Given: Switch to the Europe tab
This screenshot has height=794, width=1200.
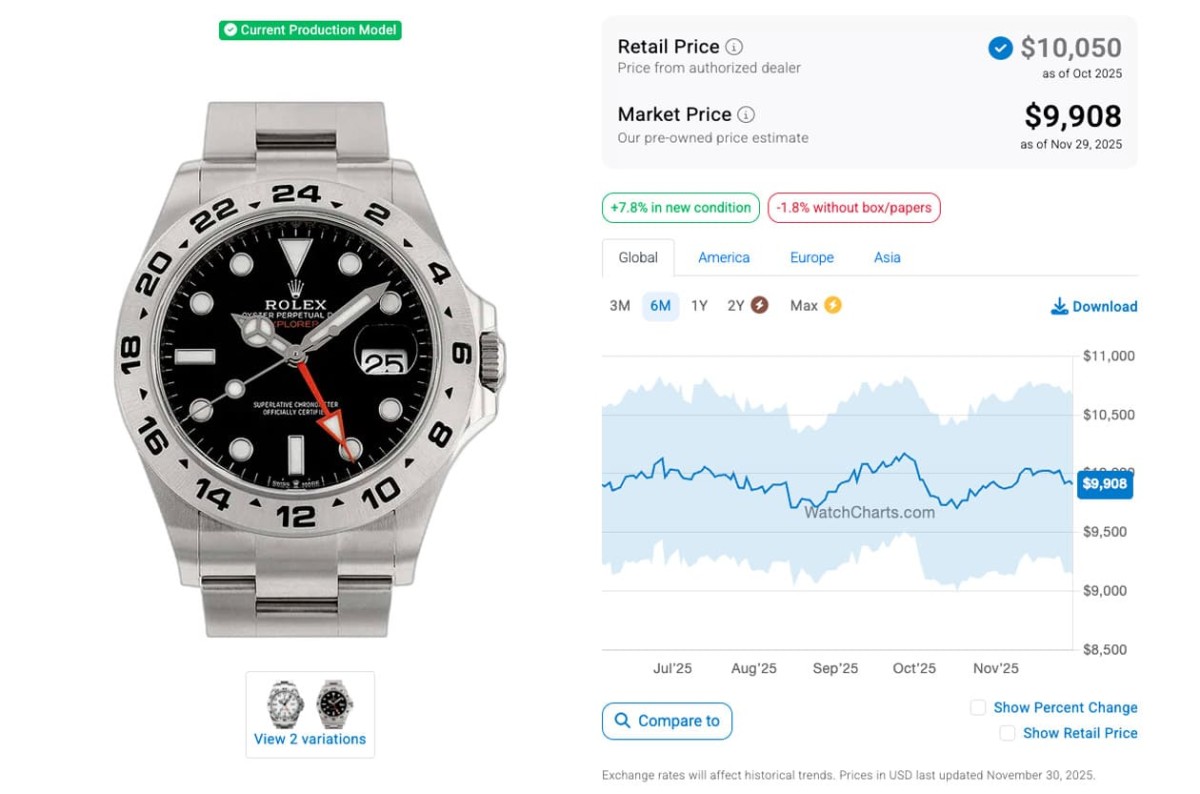Looking at the screenshot, I should (x=812, y=258).
